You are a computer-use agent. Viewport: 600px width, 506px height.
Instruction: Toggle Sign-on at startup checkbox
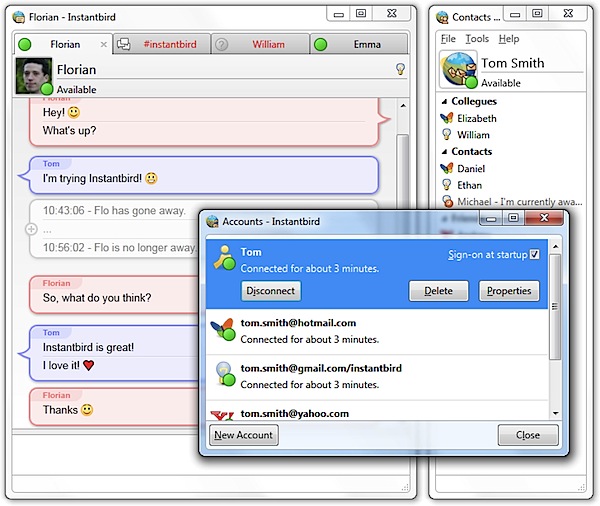click(x=535, y=255)
